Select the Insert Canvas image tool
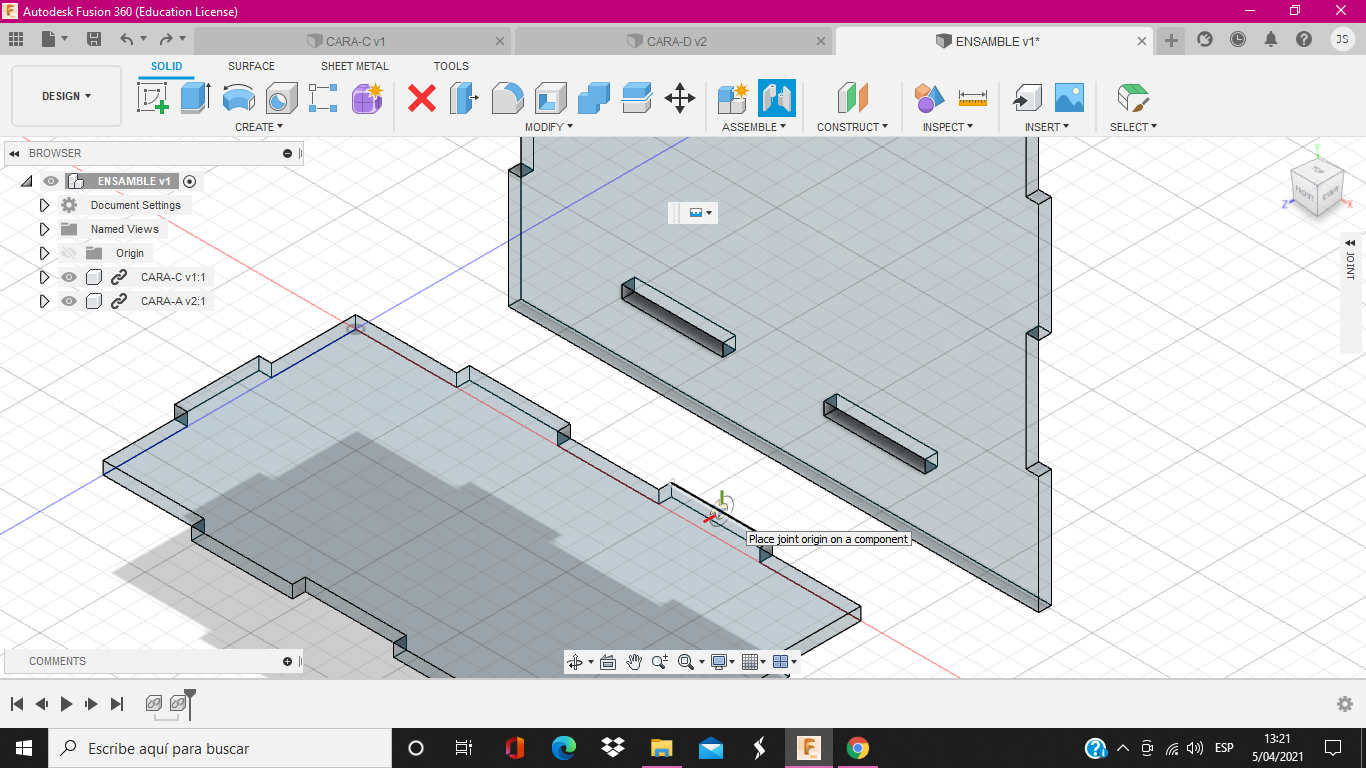The width and height of the screenshot is (1366, 768). [x=1069, y=98]
